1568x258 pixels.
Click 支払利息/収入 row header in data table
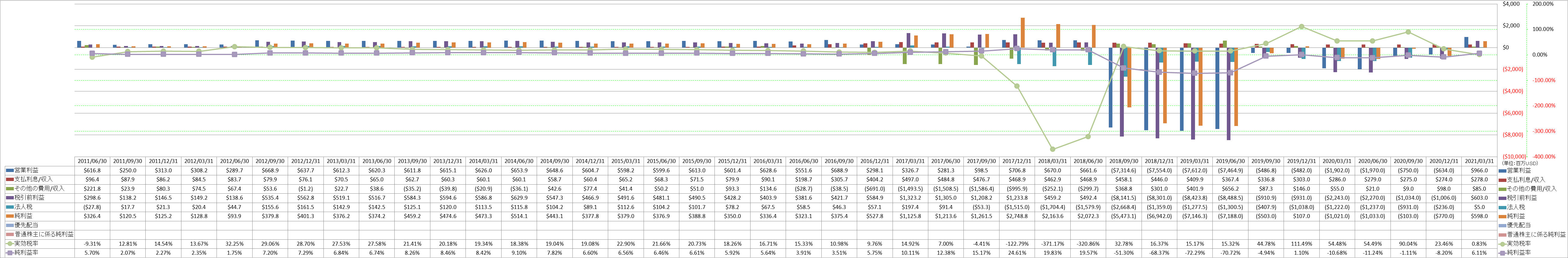coord(33,180)
